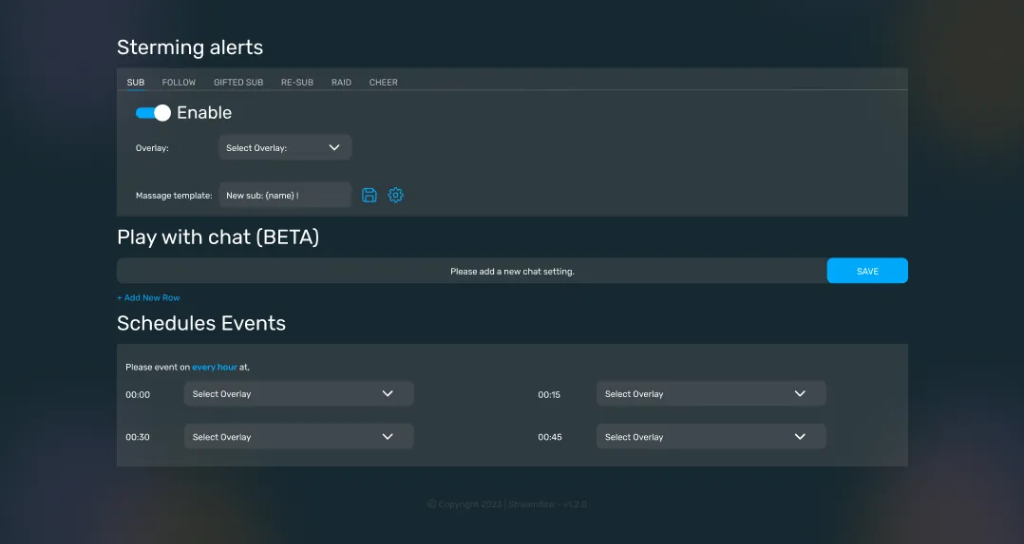Switch to the RE-SUB tab
Screen dimensions: 1024x544
(297, 82)
